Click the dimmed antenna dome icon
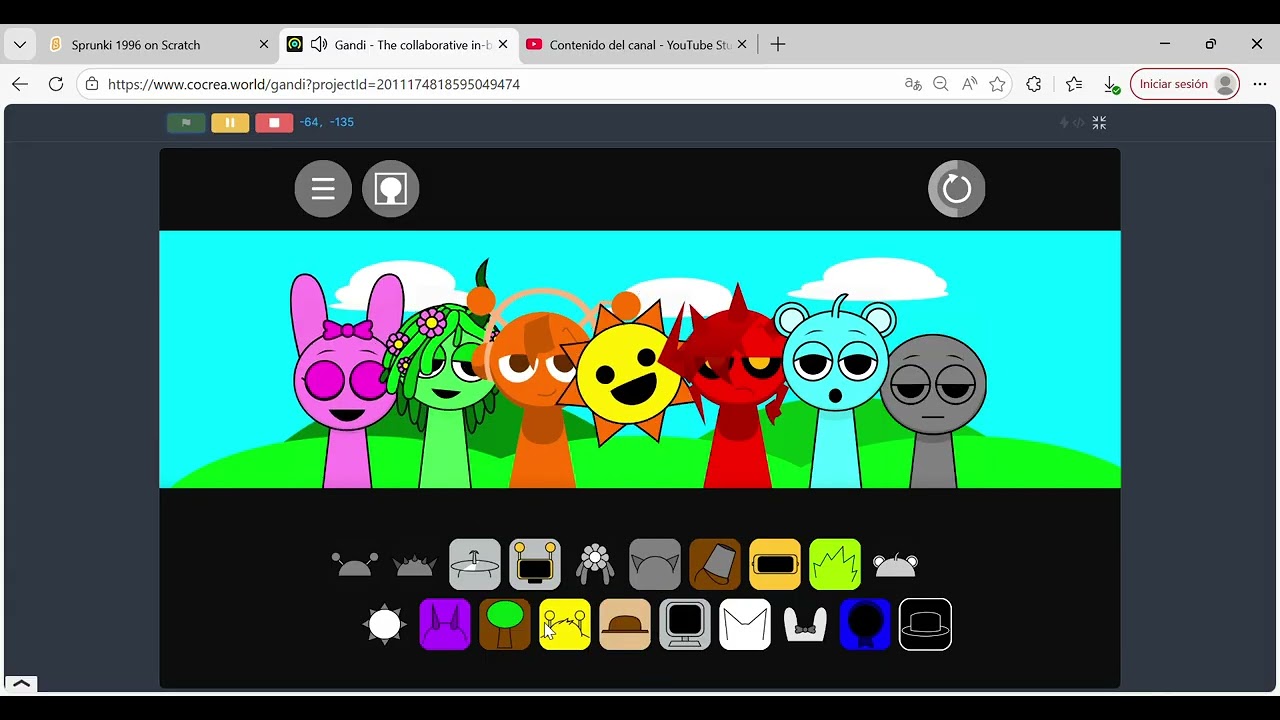Viewport: 1280px width, 720px height. [355, 565]
